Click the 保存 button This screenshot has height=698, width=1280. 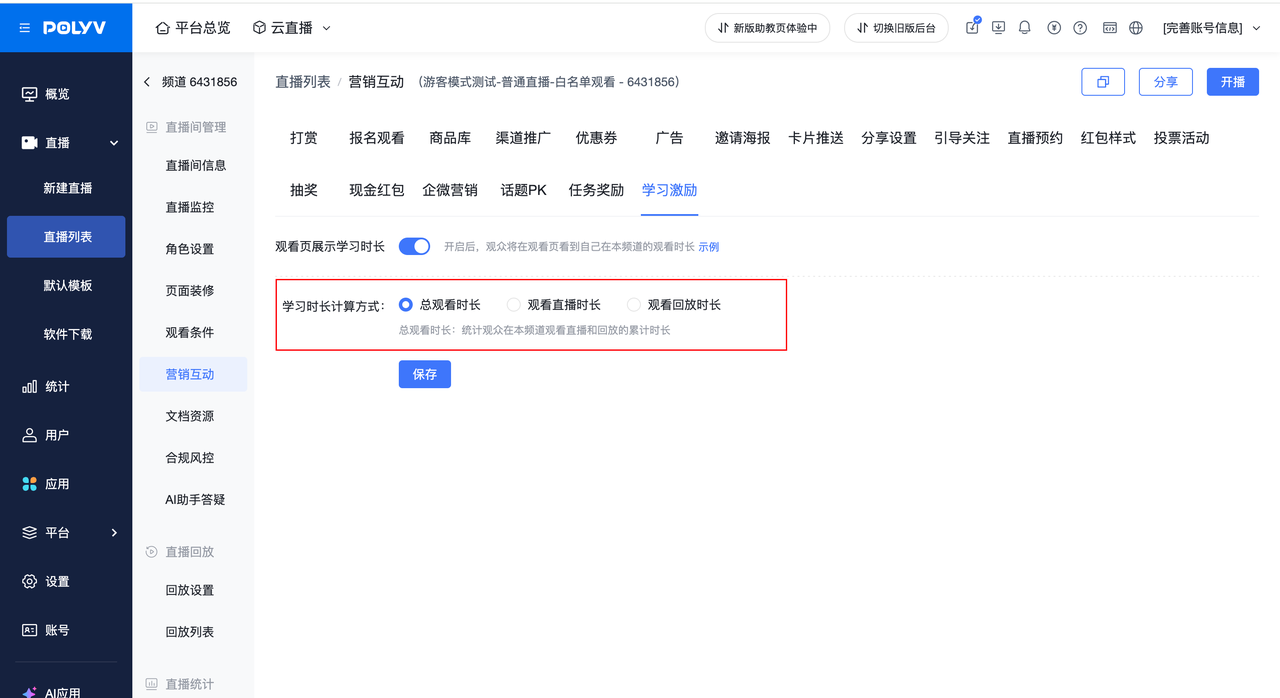coord(425,374)
